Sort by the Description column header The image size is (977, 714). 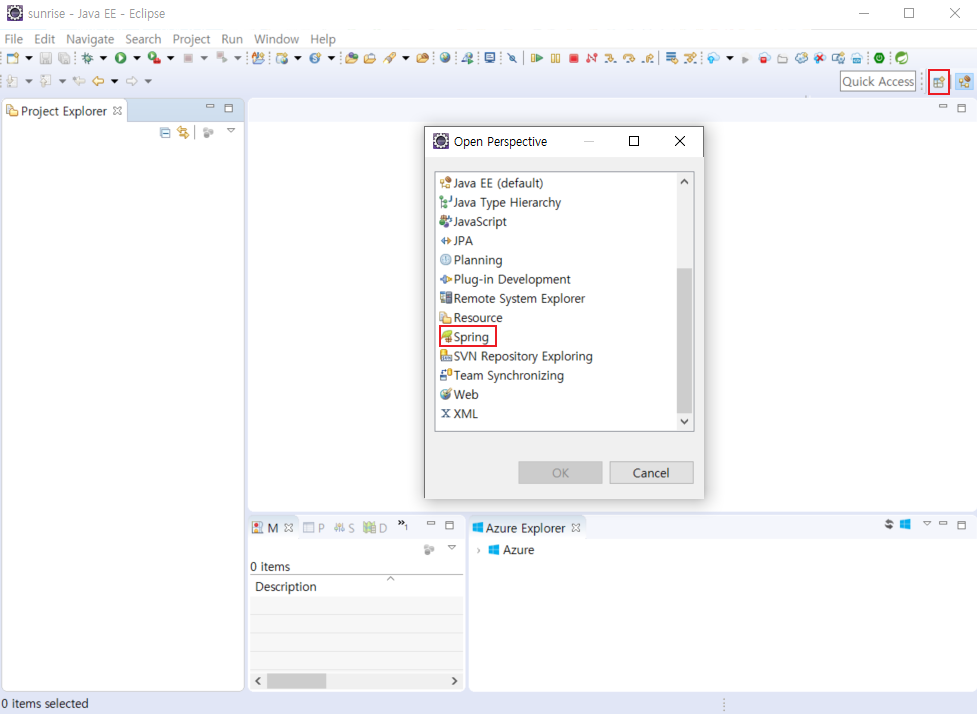click(356, 586)
